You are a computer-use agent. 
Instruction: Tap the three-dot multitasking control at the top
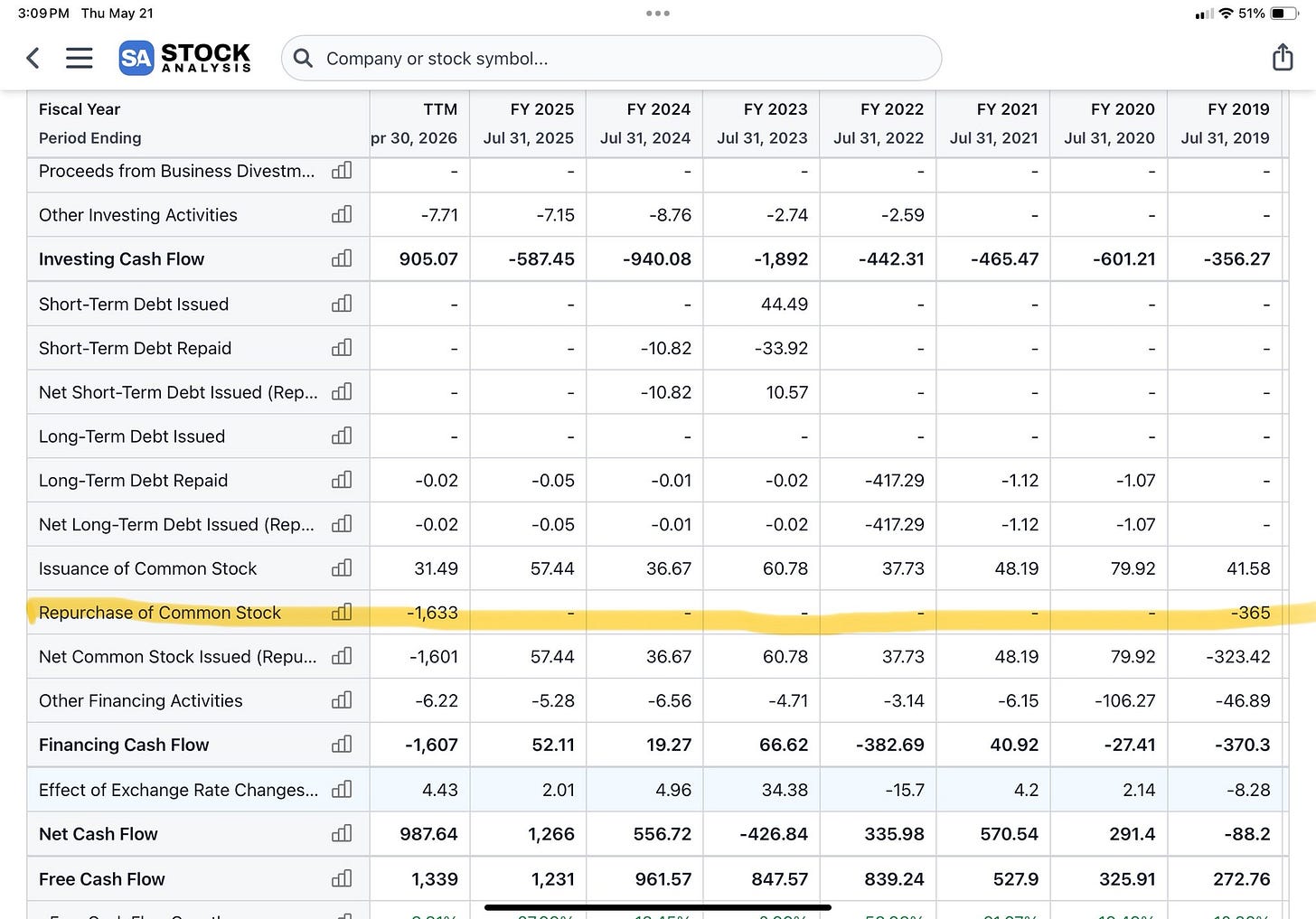coord(658,14)
